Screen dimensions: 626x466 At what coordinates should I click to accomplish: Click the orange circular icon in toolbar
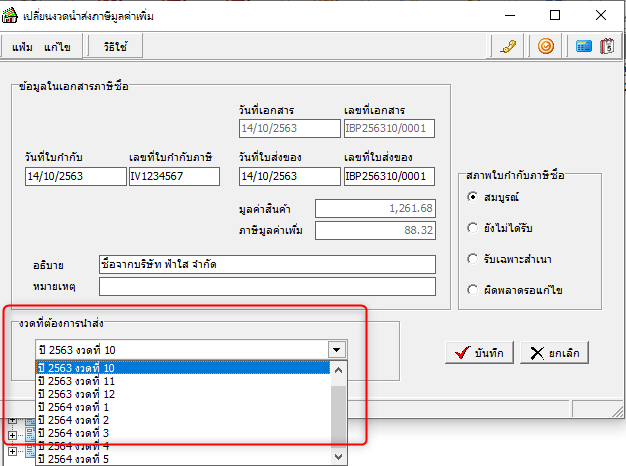click(x=546, y=46)
